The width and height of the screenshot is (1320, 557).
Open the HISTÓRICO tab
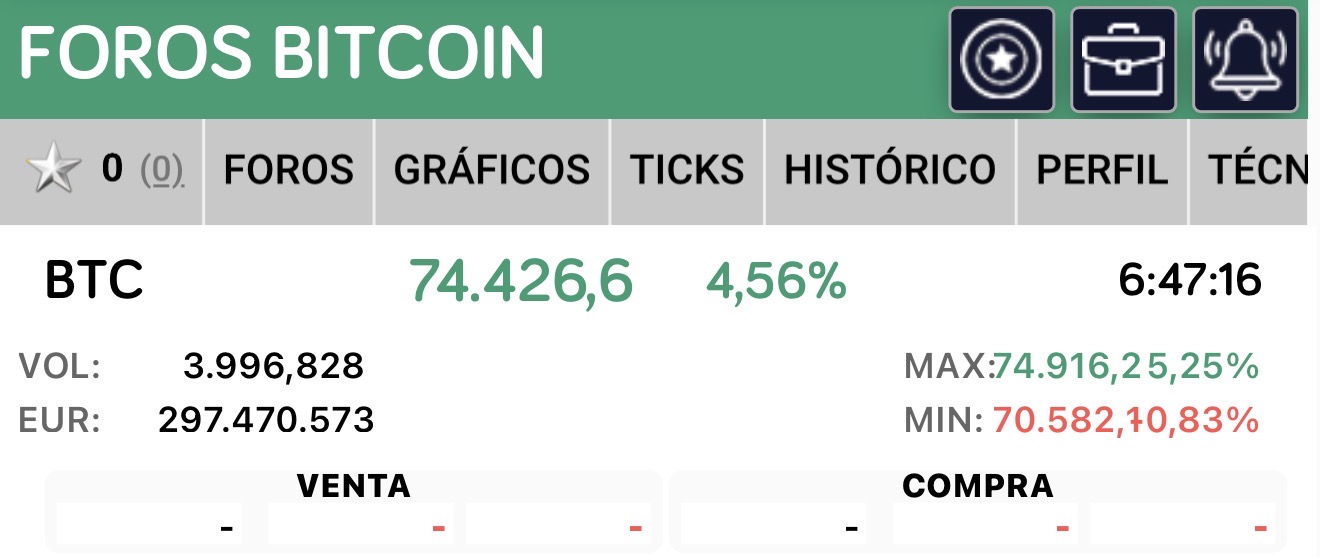(x=889, y=170)
